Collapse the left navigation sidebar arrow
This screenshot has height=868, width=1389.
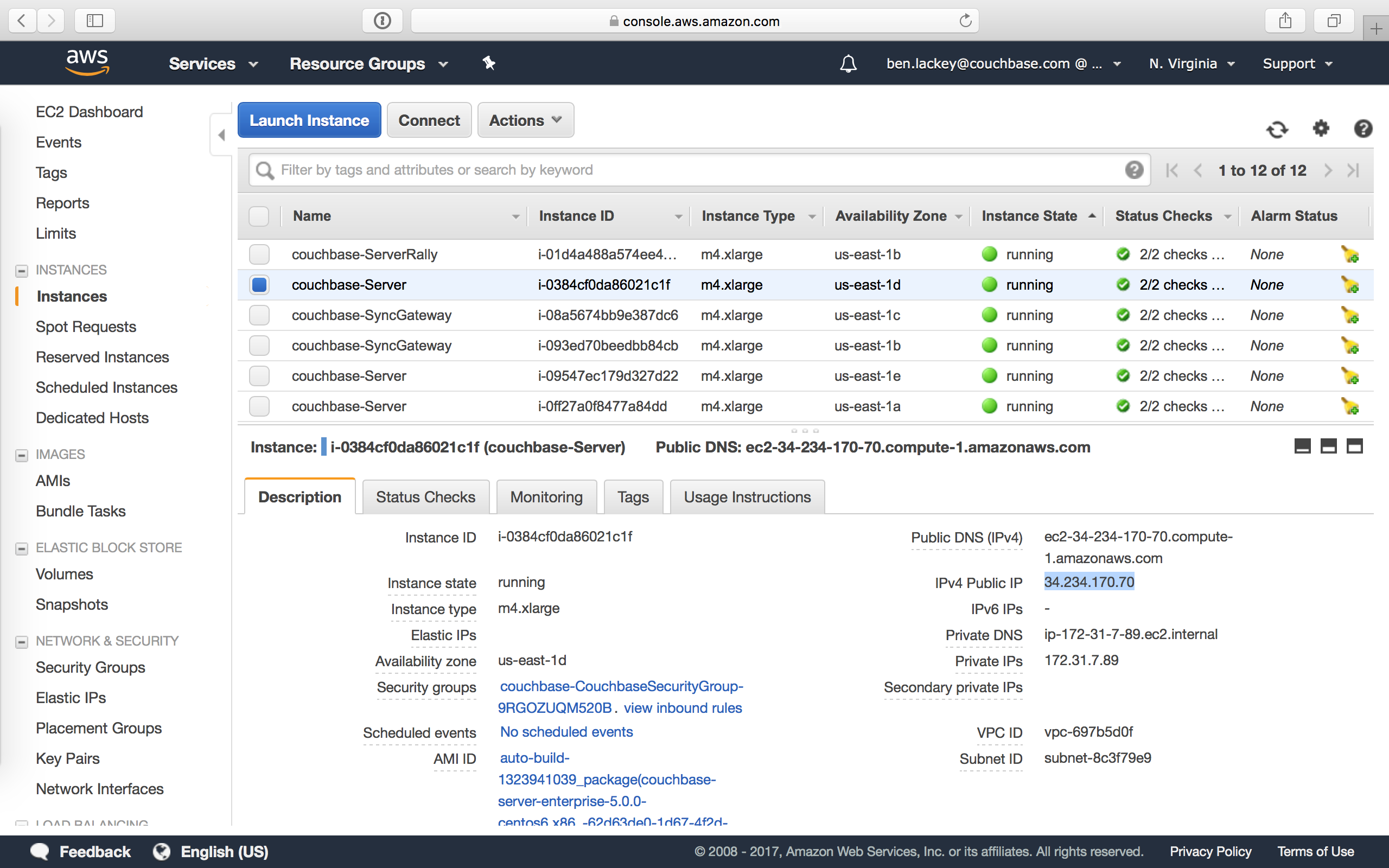tap(221, 135)
